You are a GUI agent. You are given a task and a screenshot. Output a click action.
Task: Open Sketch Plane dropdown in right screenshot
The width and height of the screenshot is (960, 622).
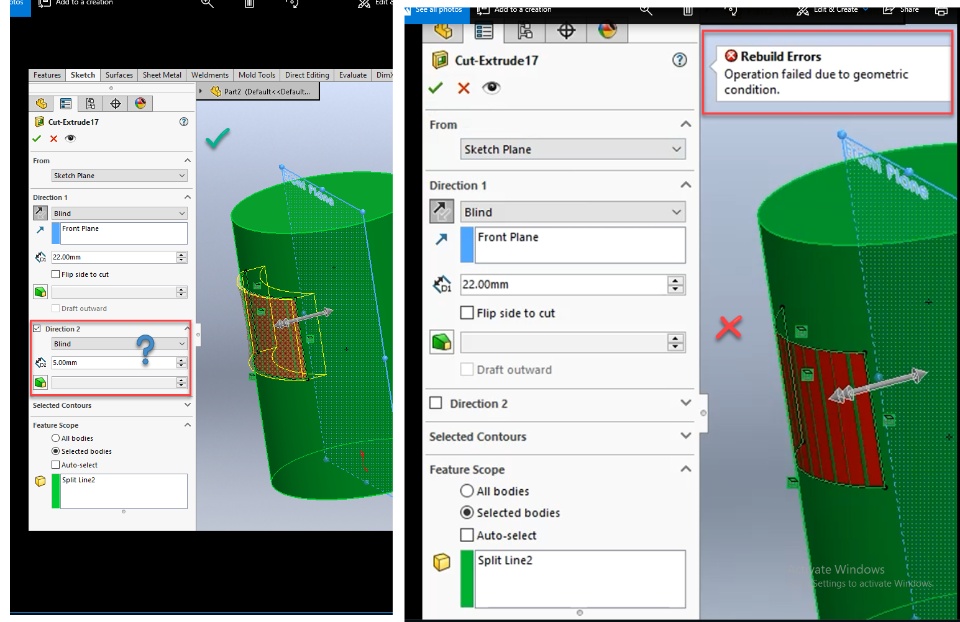coord(573,149)
